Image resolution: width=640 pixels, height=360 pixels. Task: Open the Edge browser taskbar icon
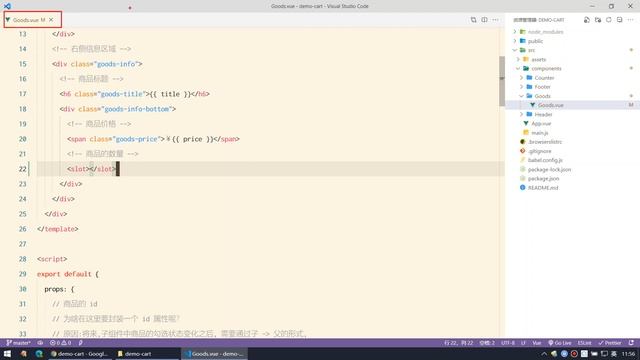click(x=39, y=354)
